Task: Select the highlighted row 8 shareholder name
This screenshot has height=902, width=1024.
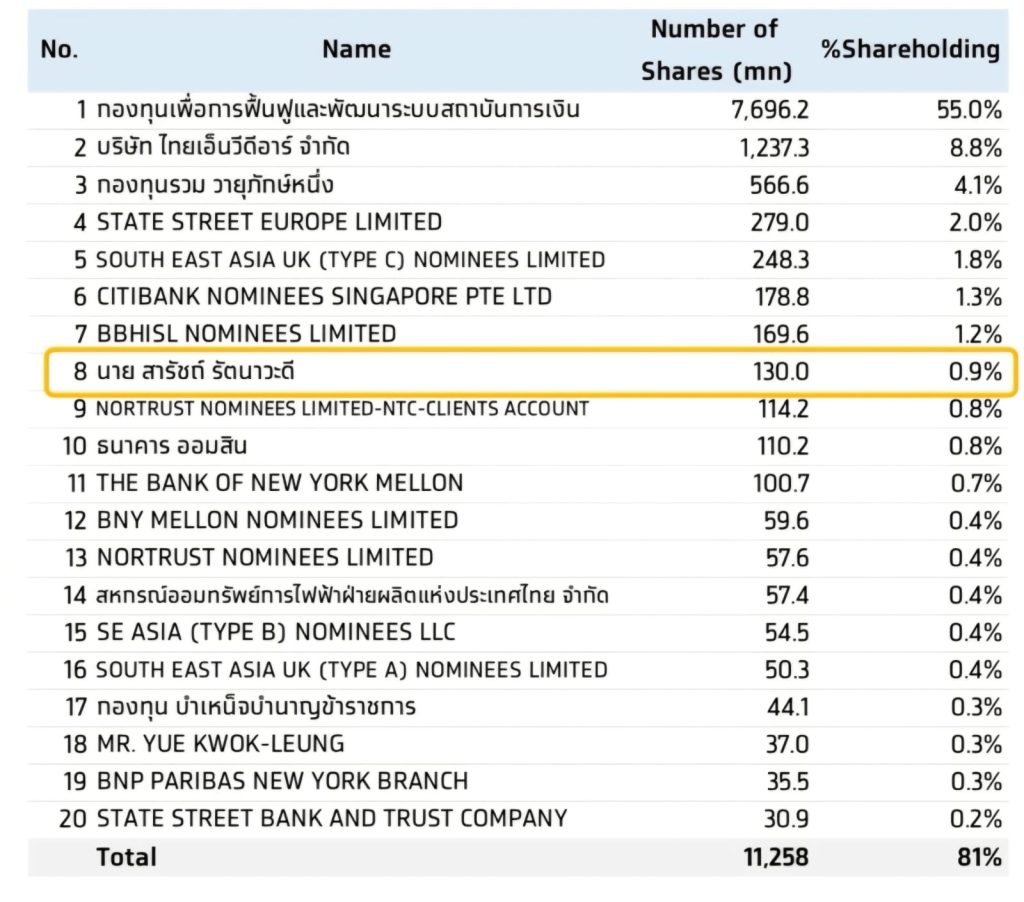Action: click(x=196, y=372)
